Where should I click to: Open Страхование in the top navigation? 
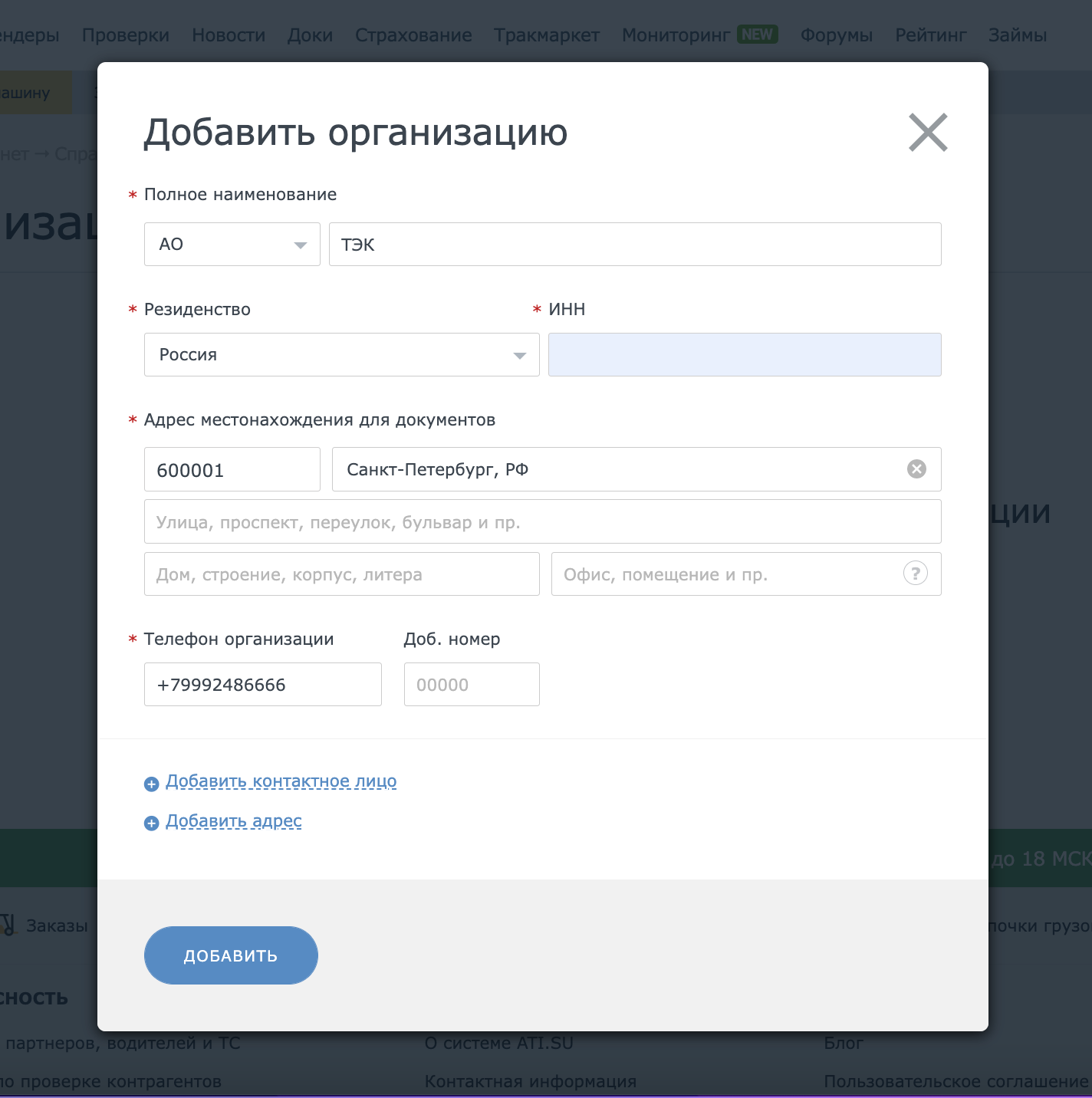[413, 35]
